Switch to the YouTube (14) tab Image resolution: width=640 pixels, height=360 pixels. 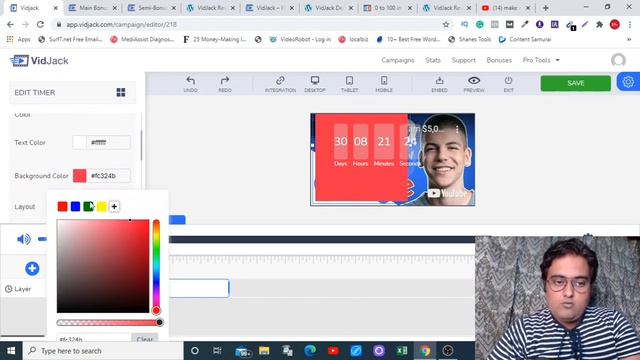506,8
